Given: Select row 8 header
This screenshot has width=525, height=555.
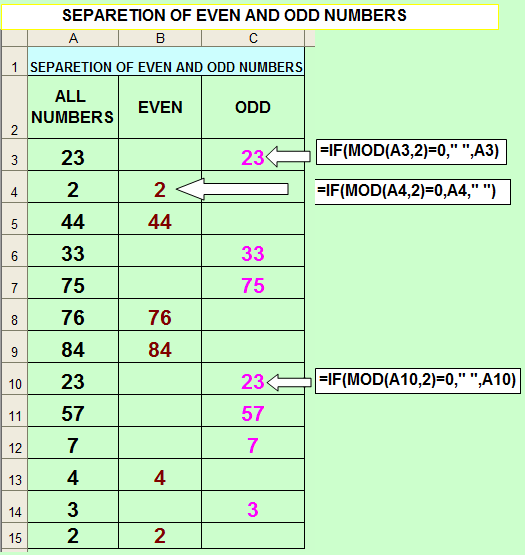Looking at the screenshot, I should (x=14, y=315).
